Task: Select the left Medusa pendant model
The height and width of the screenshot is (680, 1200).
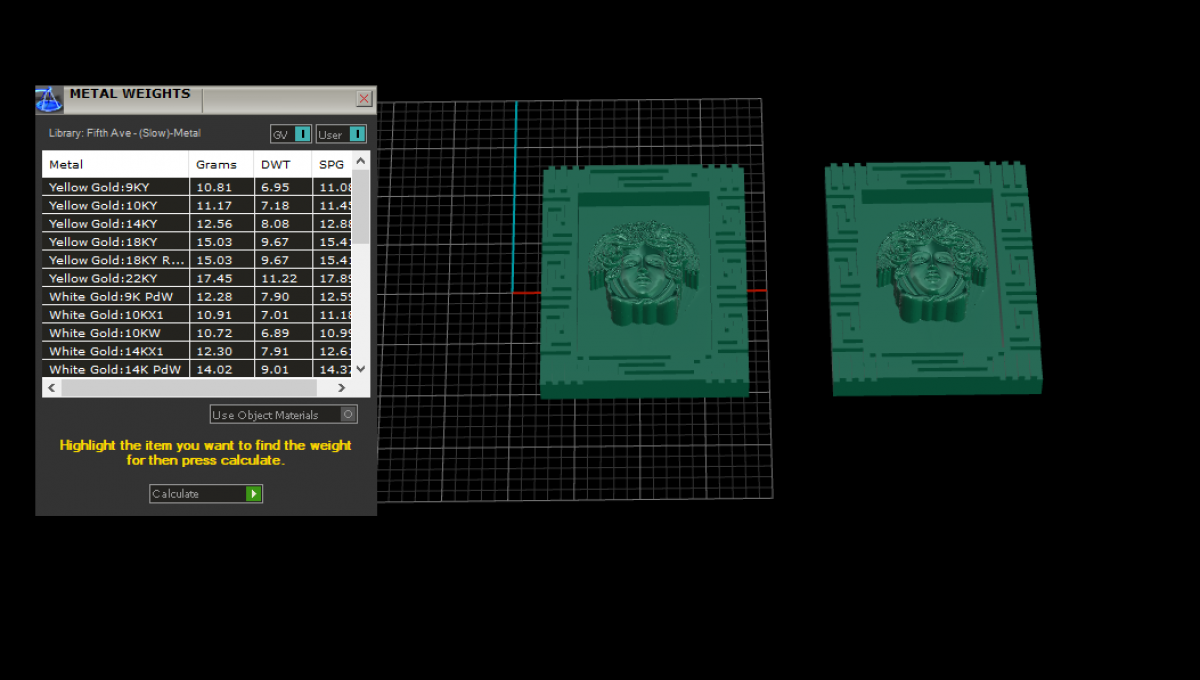Action: tap(644, 281)
